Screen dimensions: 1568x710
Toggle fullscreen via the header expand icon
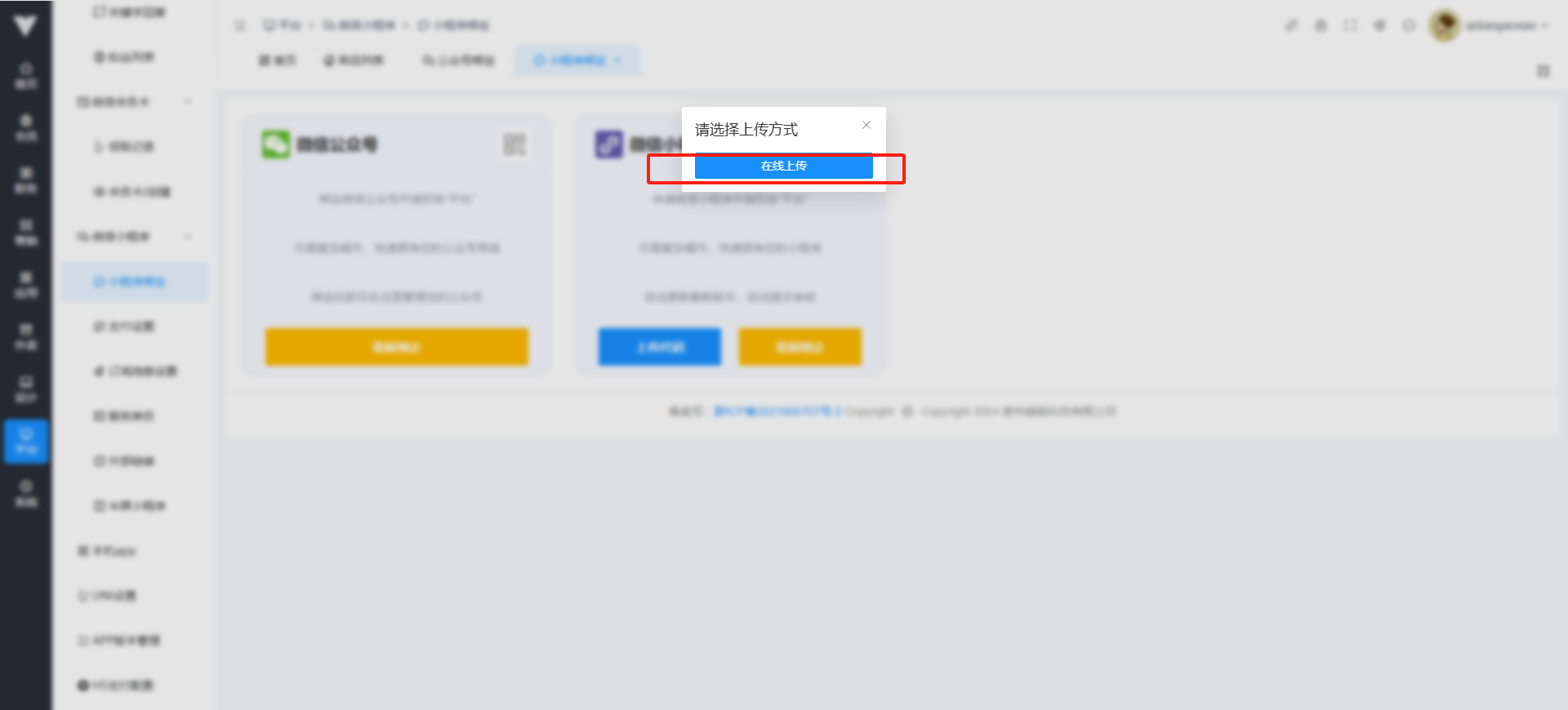coord(1350,25)
